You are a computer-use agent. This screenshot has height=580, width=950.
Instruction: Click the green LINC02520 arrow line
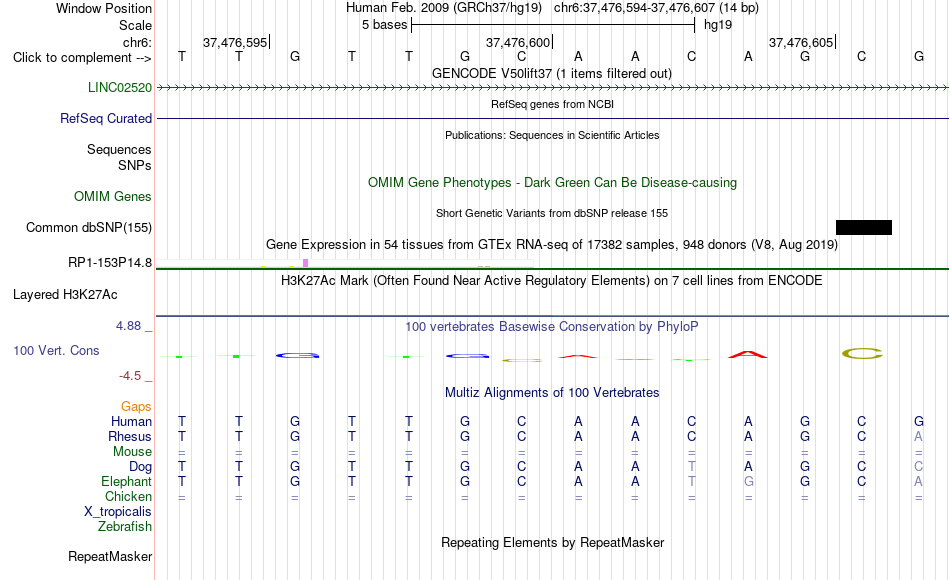click(552, 88)
